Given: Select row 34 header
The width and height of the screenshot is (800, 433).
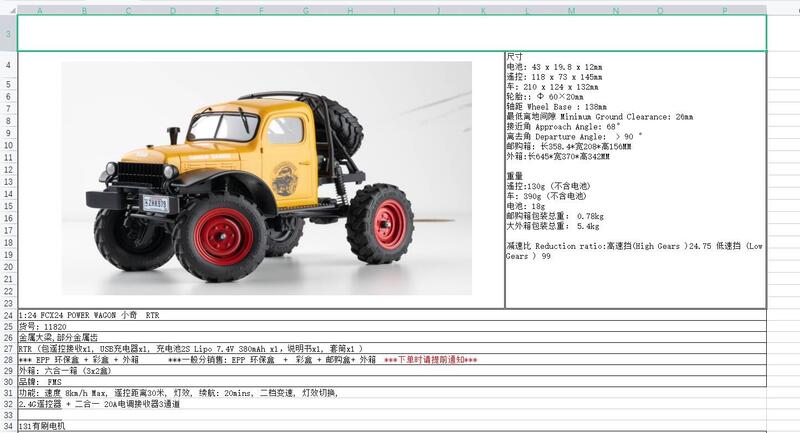Looking at the screenshot, I should pos(8,426).
